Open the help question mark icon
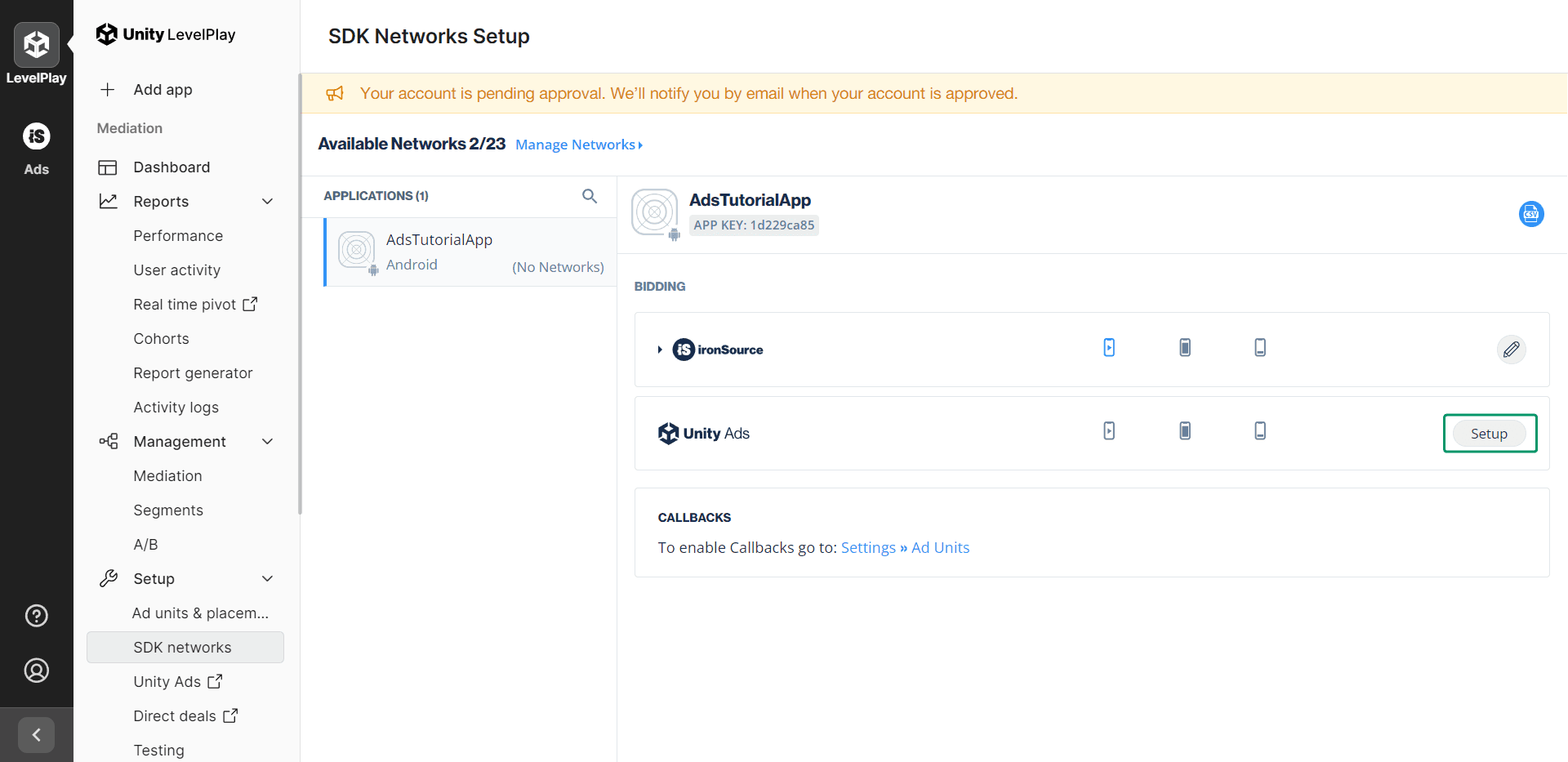The height and width of the screenshot is (762, 1568). pos(37,616)
